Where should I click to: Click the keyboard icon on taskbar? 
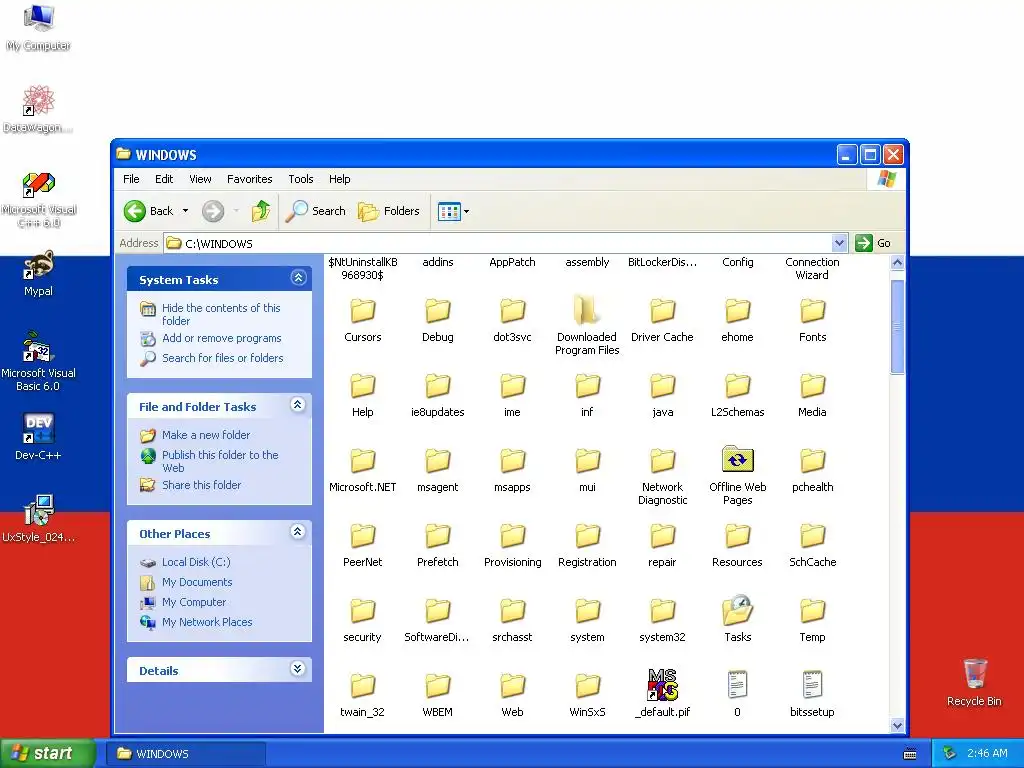click(910, 754)
